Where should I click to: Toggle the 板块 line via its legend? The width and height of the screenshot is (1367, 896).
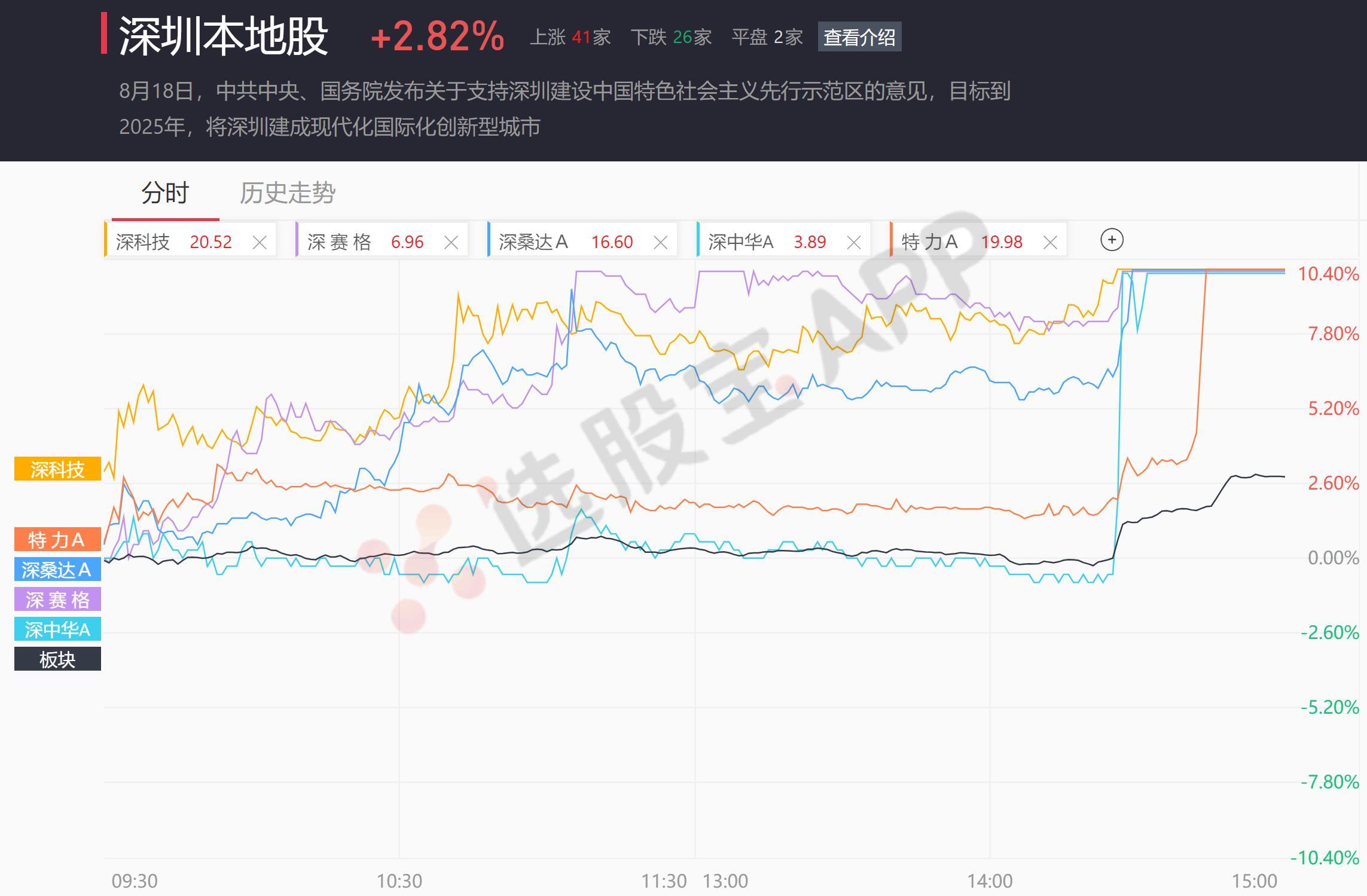[x=57, y=659]
